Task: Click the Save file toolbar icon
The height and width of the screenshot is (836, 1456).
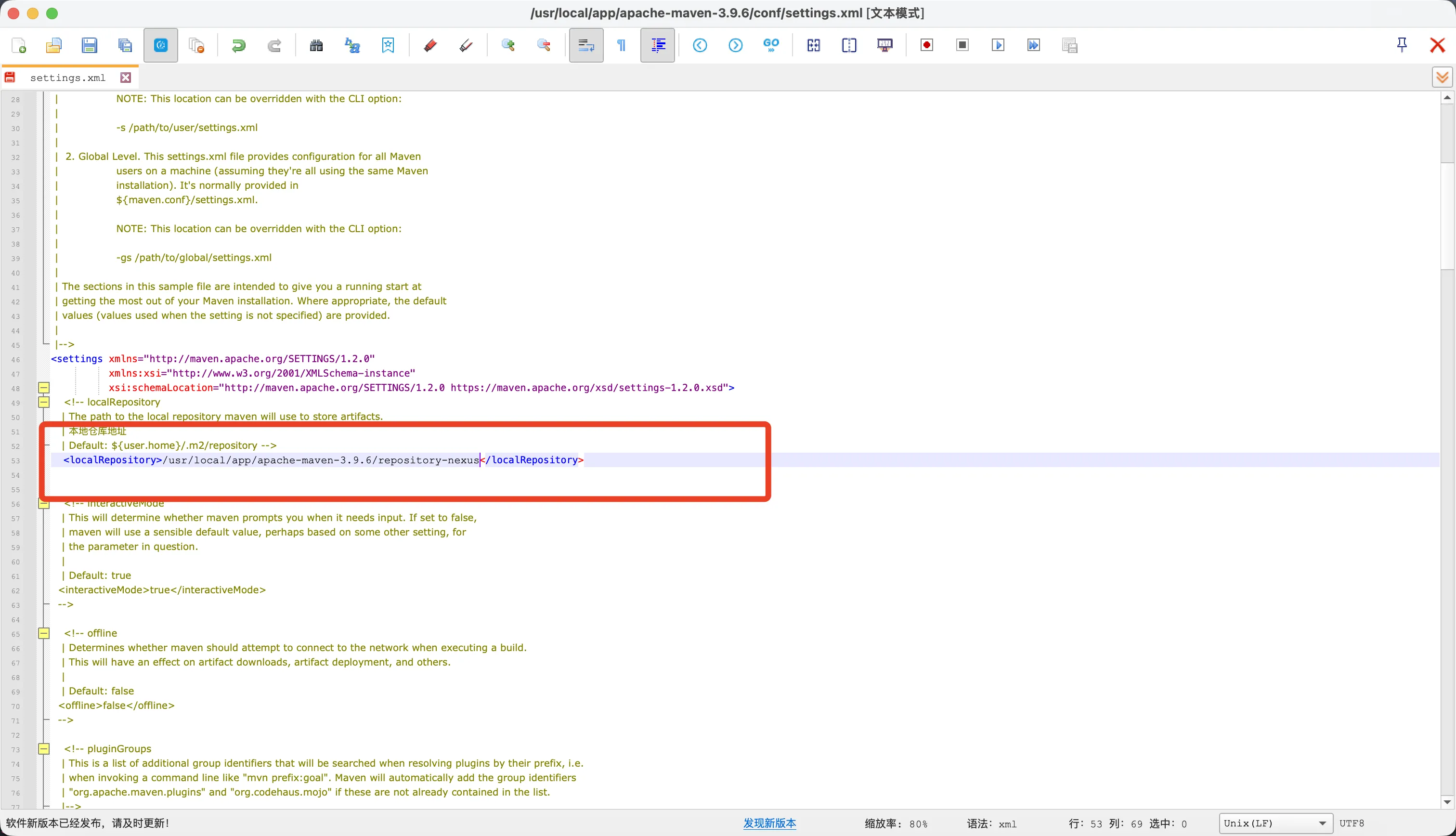Action: click(x=89, y=45)
